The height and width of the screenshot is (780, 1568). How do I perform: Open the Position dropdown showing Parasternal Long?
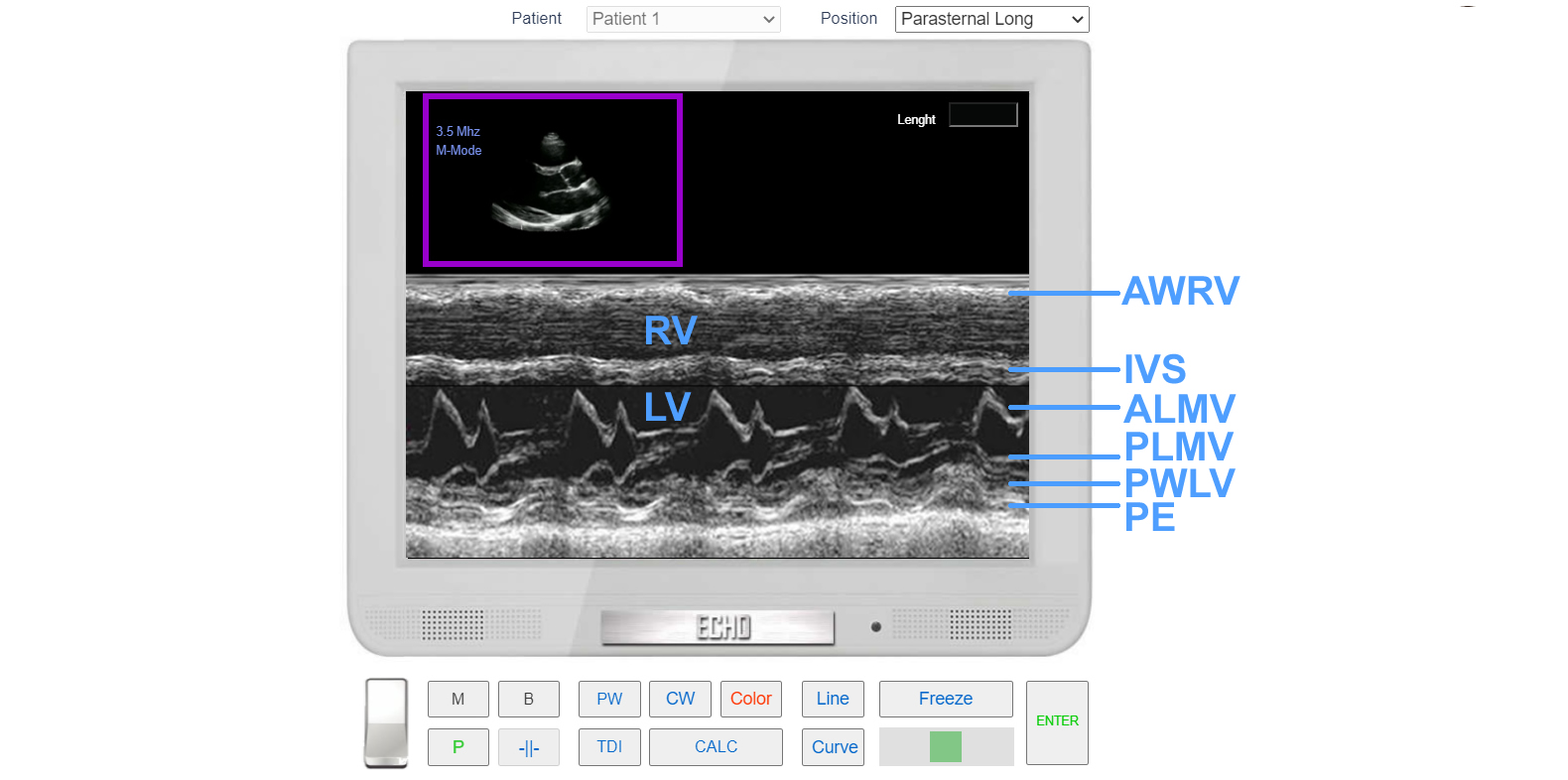coord(991,19)
